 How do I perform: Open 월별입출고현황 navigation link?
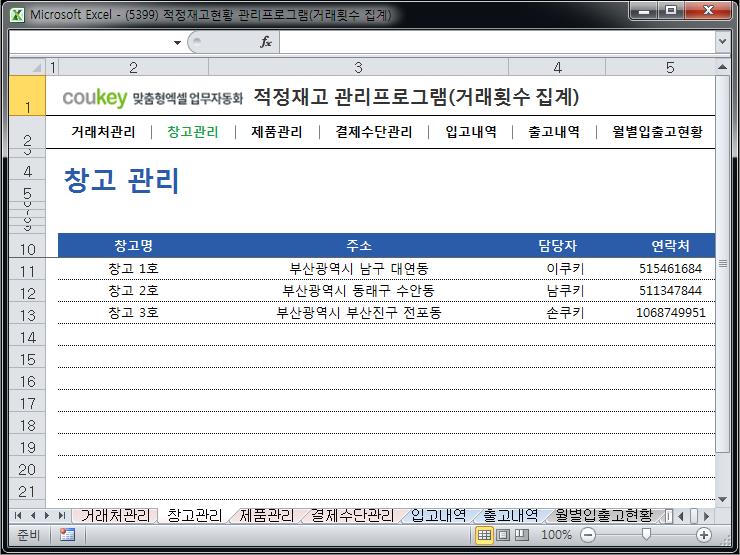[x=657, y=132]
